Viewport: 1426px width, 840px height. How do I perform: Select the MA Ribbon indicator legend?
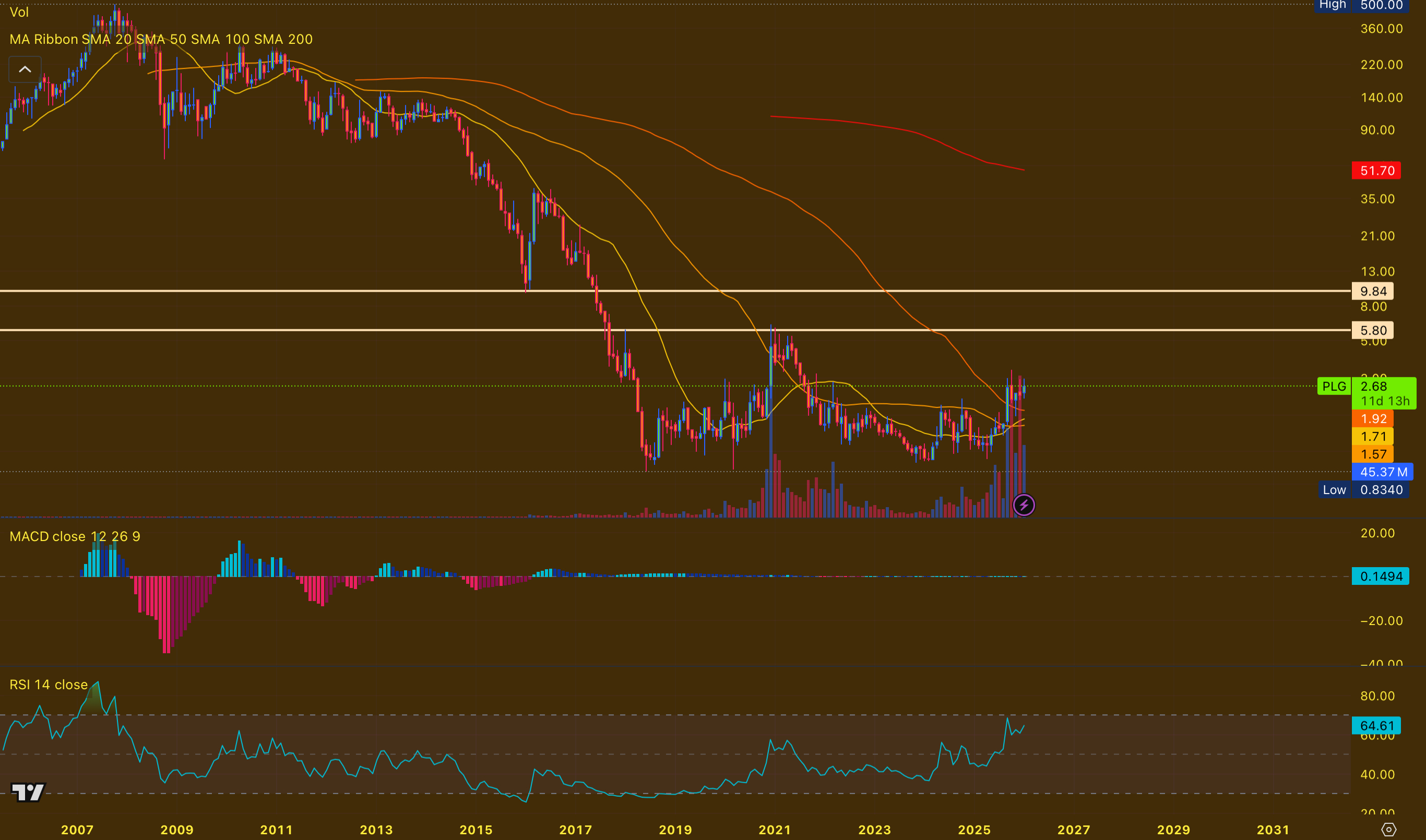click(x=161, y=39)
